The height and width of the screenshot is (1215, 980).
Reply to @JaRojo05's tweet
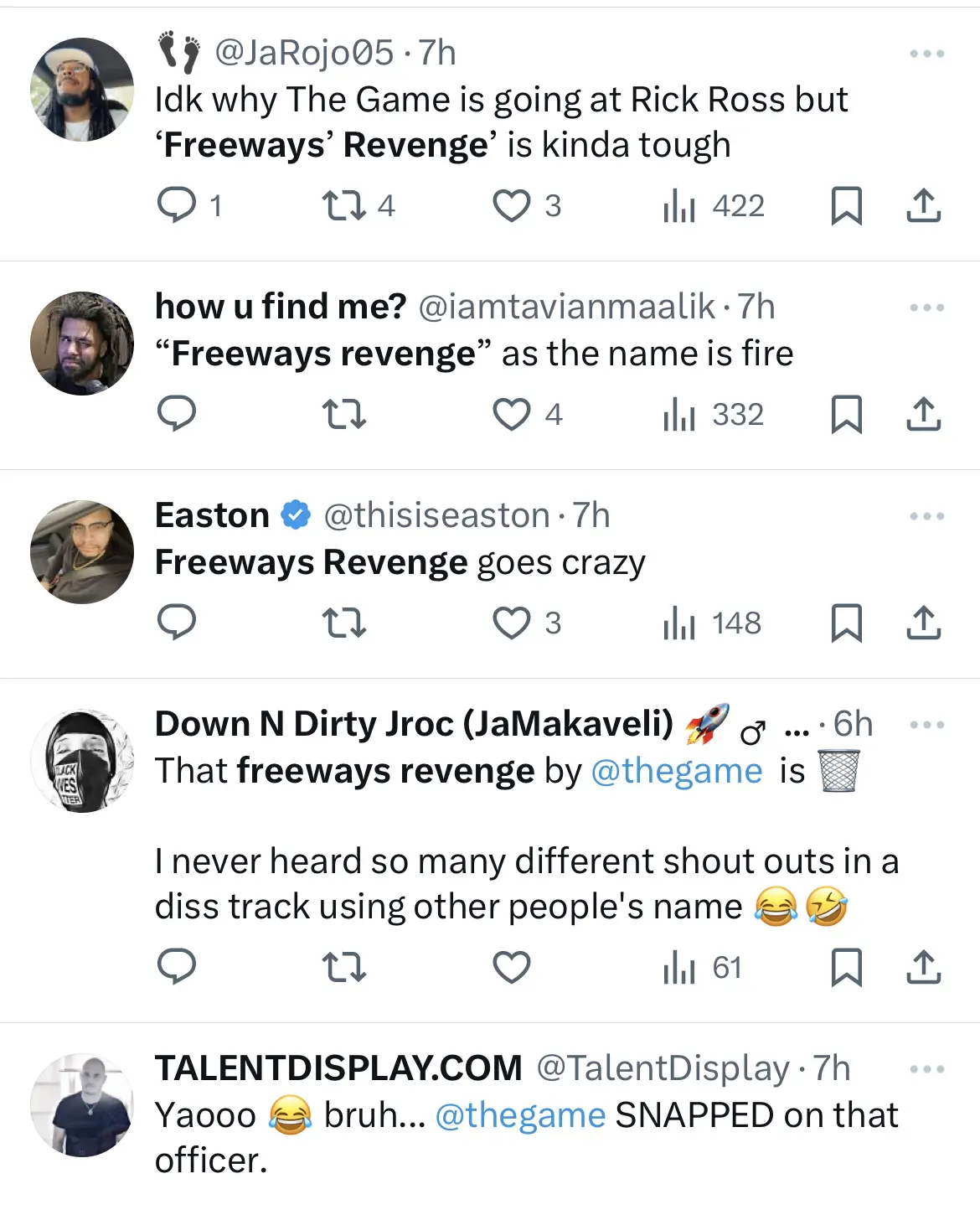tap(177, 205)
